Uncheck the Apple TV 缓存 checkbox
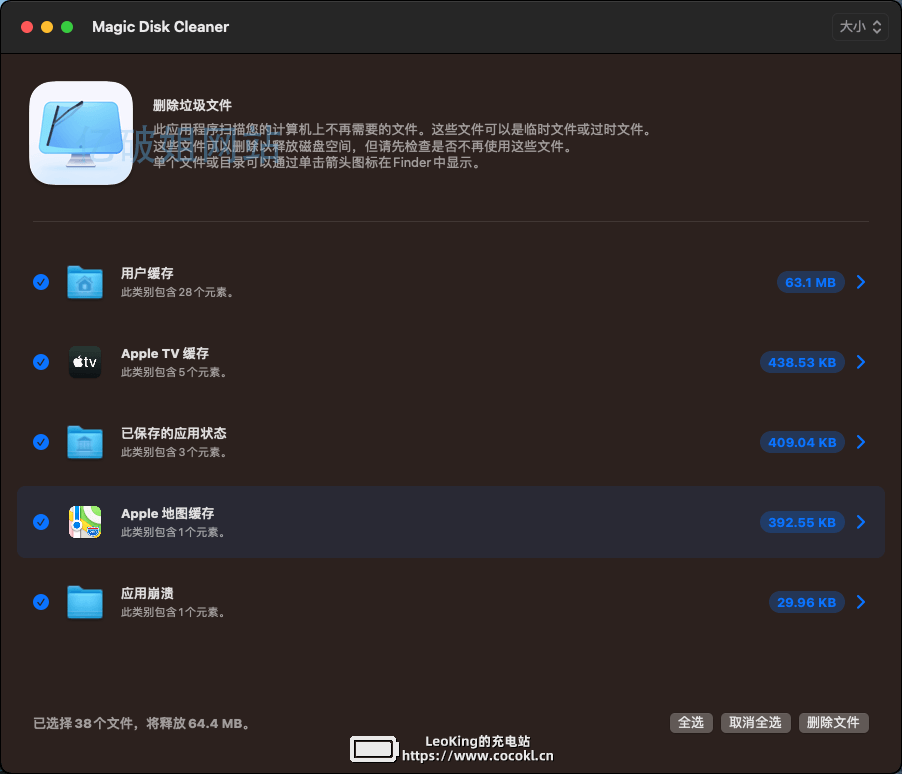This screenshot has height=774, width=902. tap(41, 362)
